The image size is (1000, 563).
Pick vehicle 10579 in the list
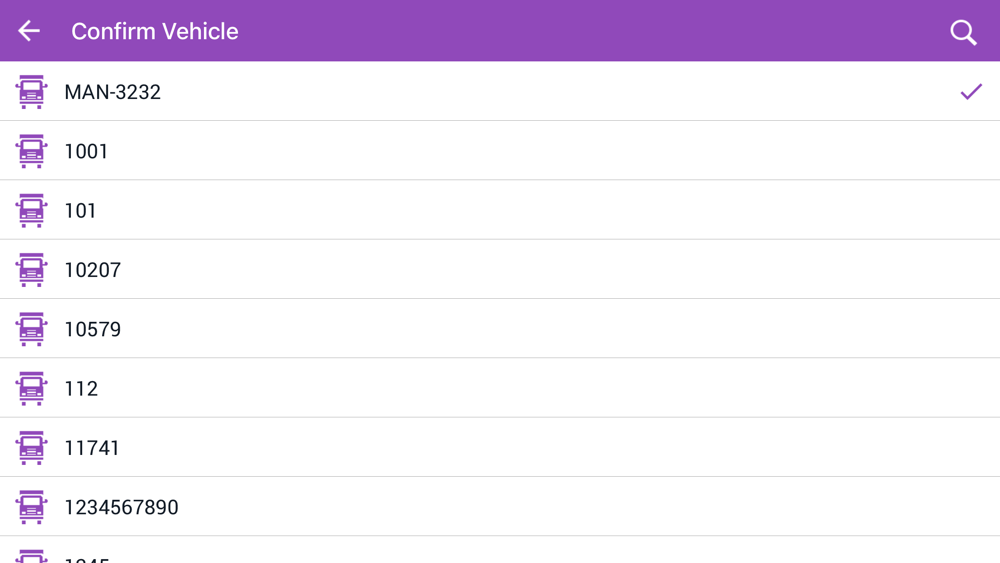click(x=92, y=329)
